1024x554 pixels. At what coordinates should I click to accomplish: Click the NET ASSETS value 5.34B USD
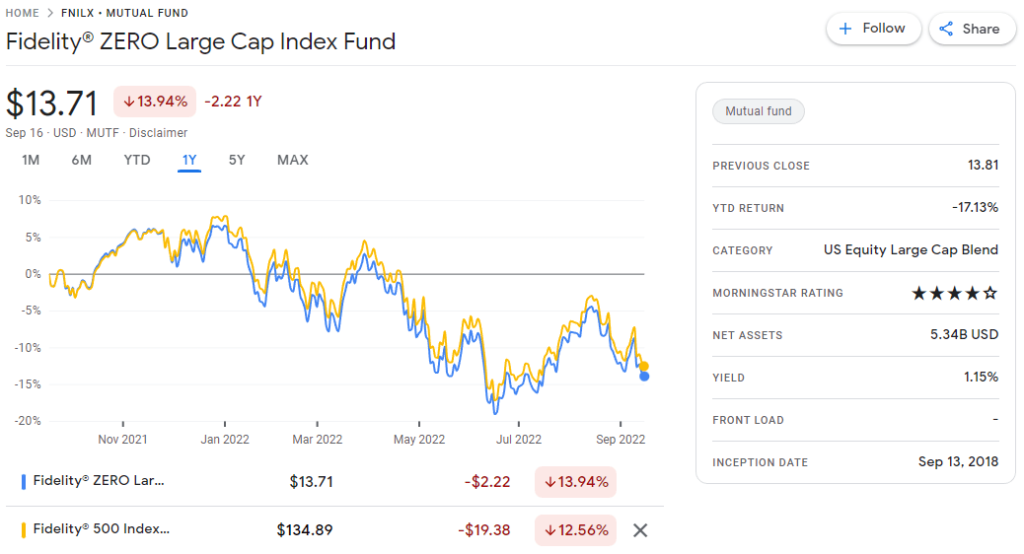[x=964, y=334]
